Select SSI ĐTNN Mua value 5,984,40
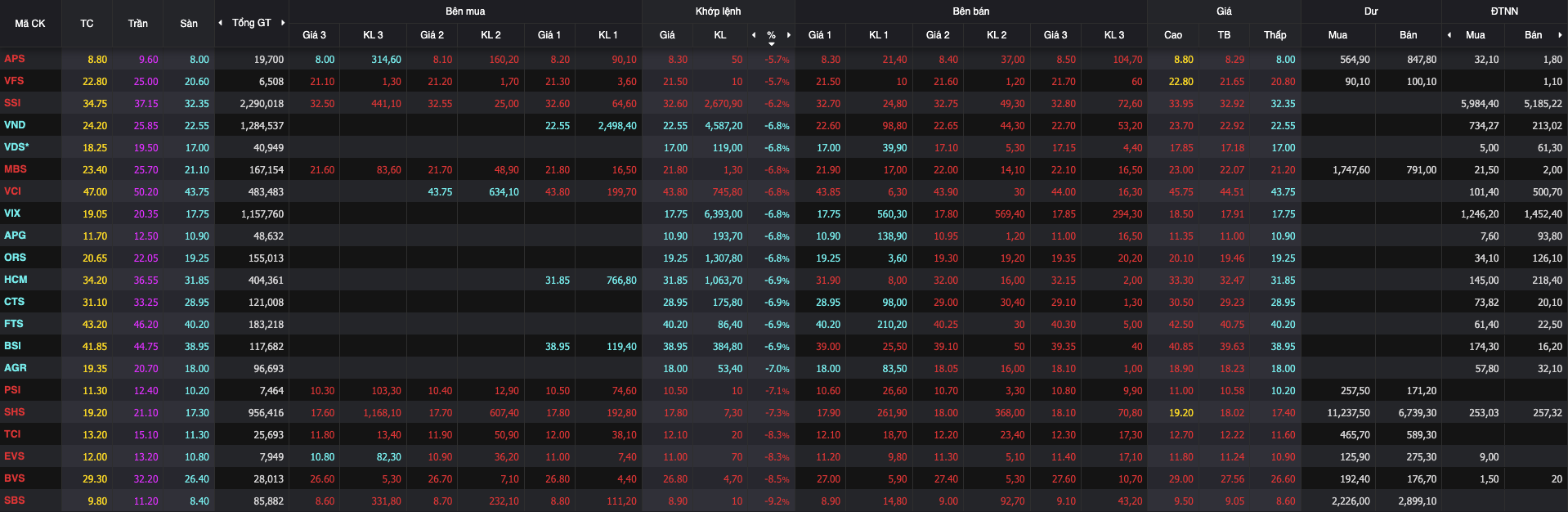The height and width of the screenshot is (512, 1568). tap(1480, 104)
